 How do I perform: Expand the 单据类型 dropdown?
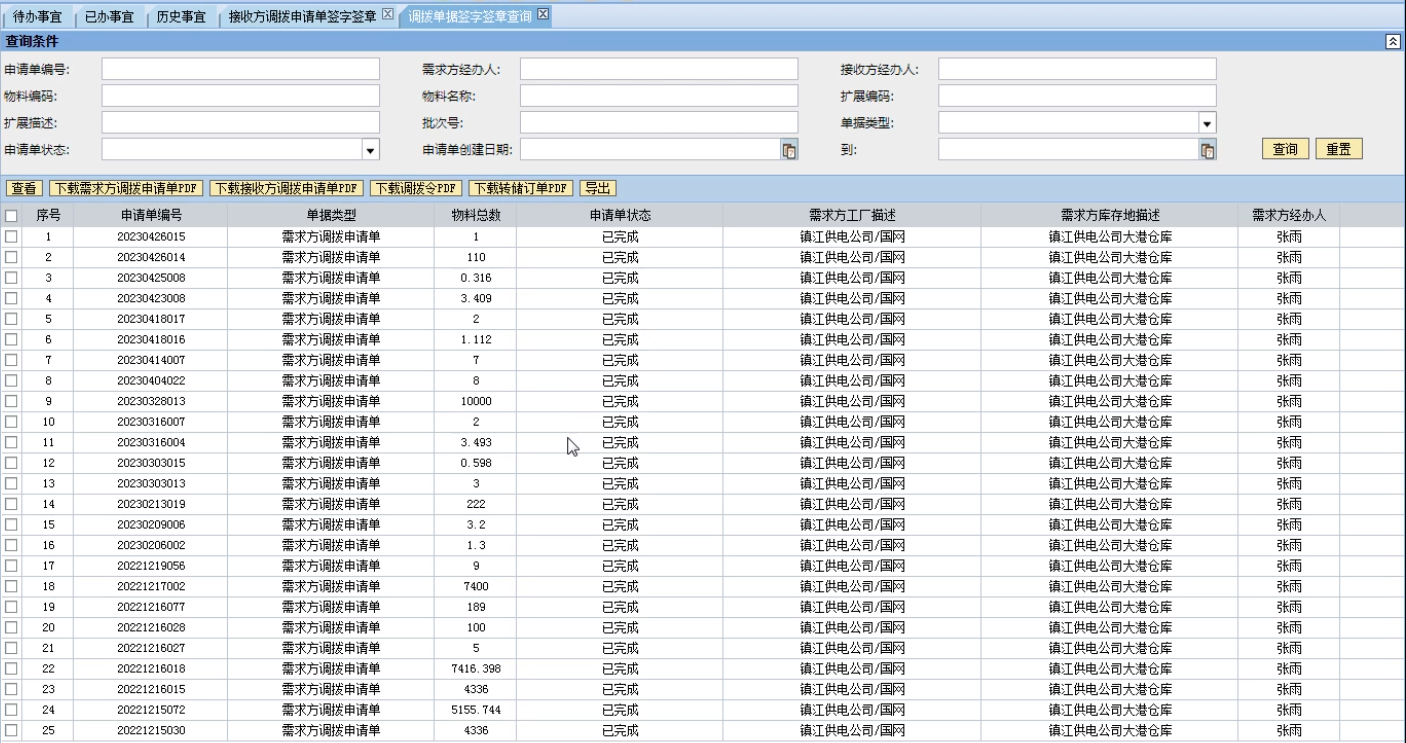click(x=1207, y=123)
